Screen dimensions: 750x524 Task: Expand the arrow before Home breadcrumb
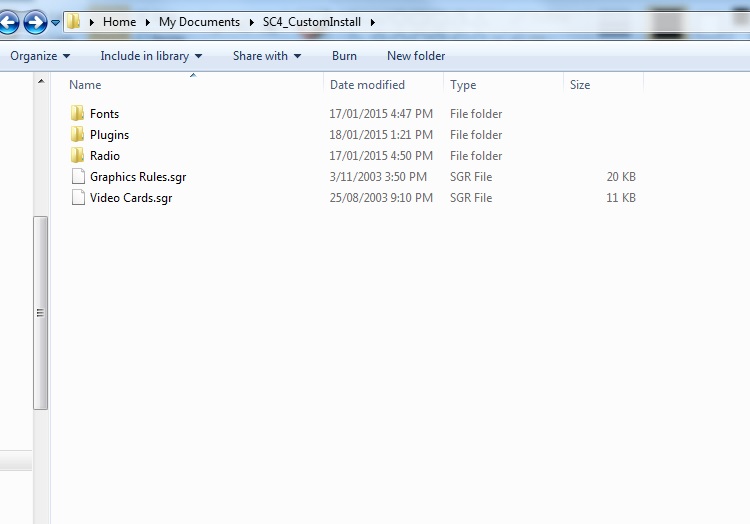91,22
